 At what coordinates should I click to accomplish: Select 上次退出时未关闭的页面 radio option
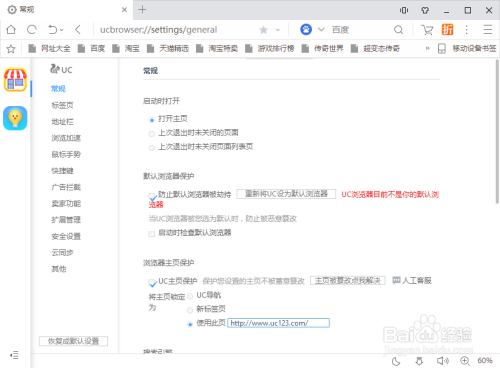click(152, 134)
